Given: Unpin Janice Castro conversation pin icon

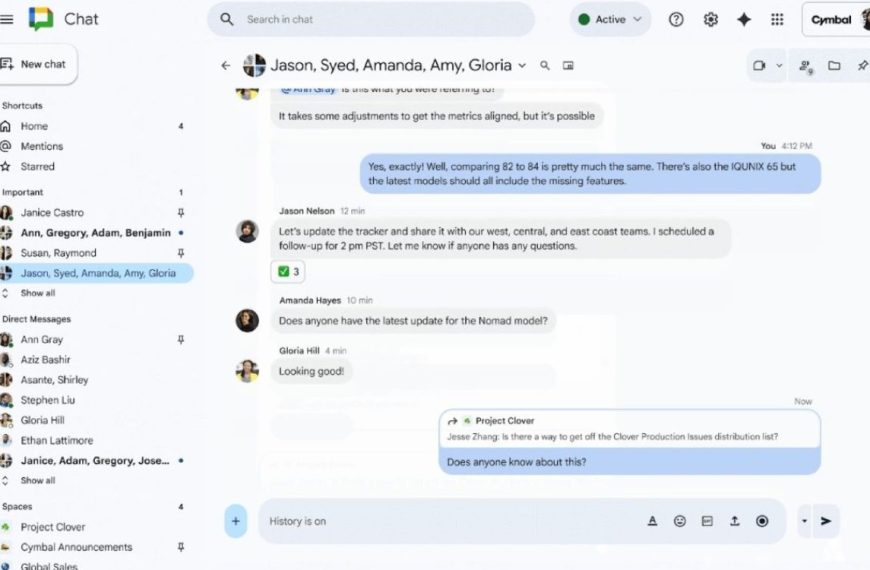Looking at the screenshot, I should click(181, 213).
